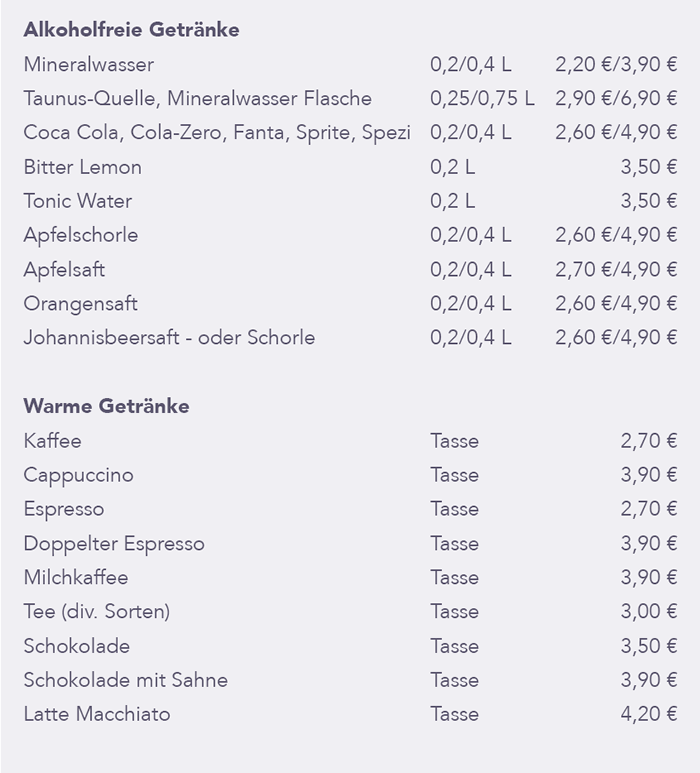700x773 pixels.
Task: Click the 0,25/0,75 L bottle size
Action: tap(482, 99)
